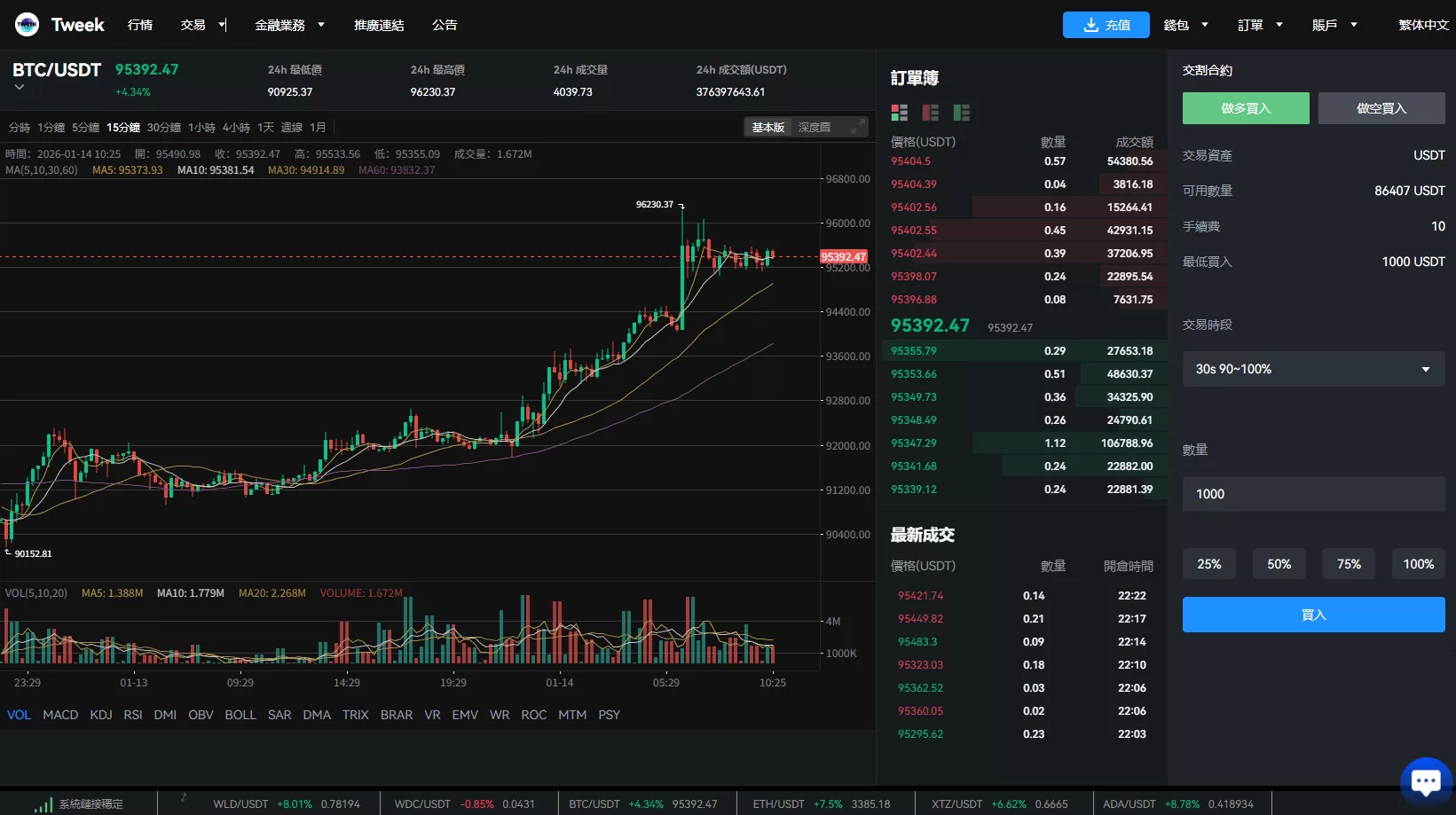The image size is (1456, 815).
Task: Open the 30s 90~100% trading period dropdown
Action: (1312, 368)
